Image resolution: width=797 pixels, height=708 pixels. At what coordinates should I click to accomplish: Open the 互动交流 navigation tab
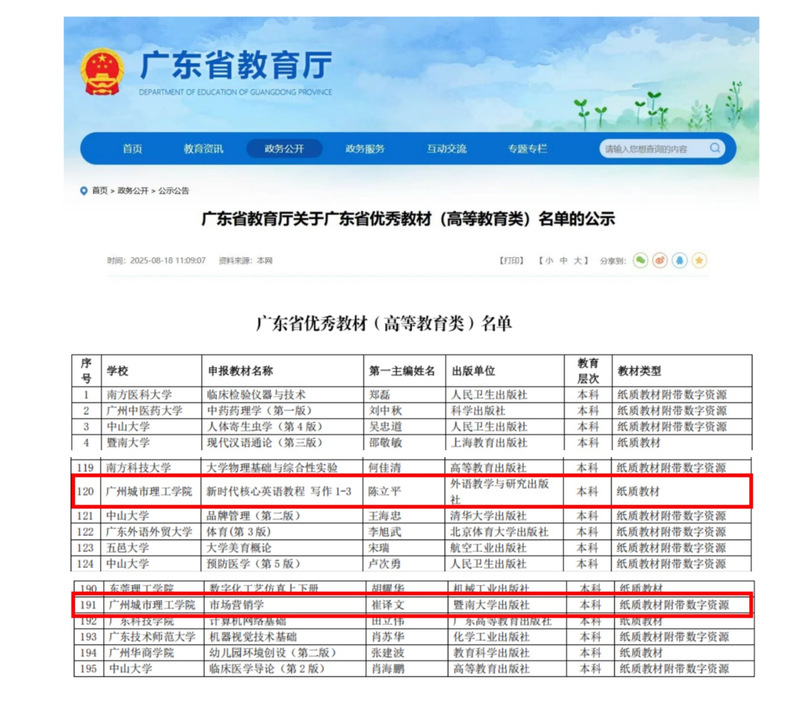coord(446,148)
